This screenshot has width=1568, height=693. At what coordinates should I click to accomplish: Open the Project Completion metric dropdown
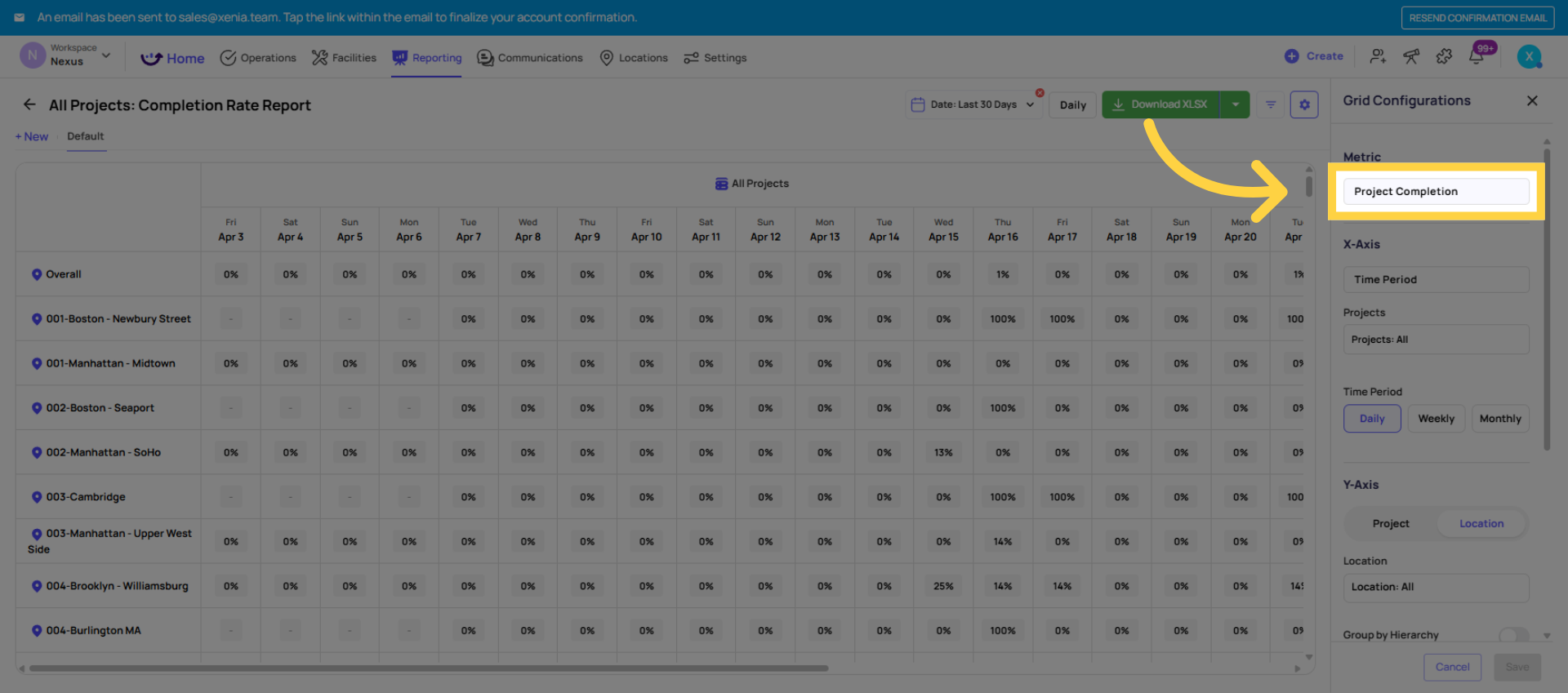[1436, 191]
